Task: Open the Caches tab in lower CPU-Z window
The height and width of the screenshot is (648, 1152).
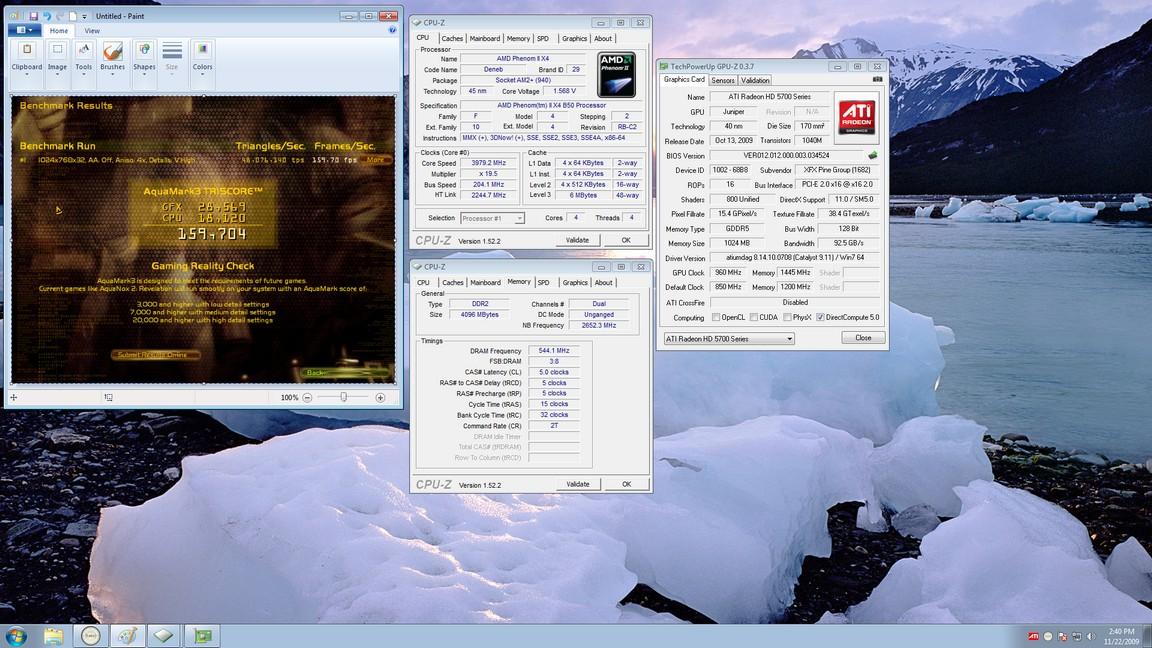Action: [x=453, y=283]
